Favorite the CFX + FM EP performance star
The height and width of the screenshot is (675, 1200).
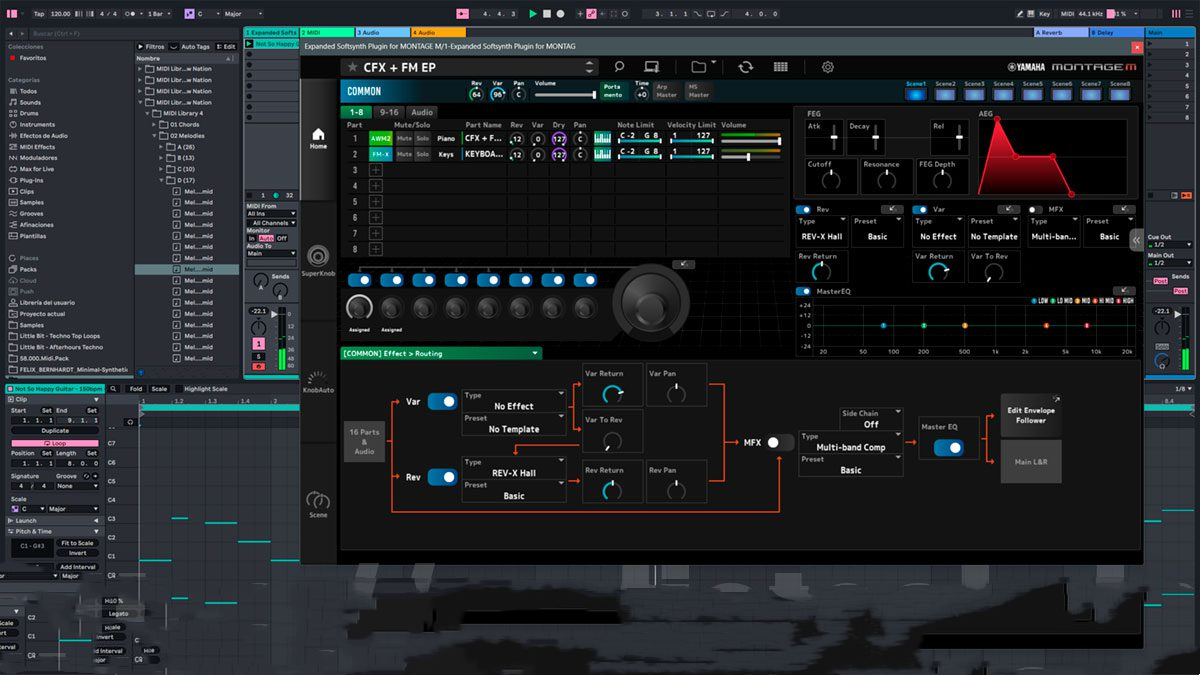353,68
